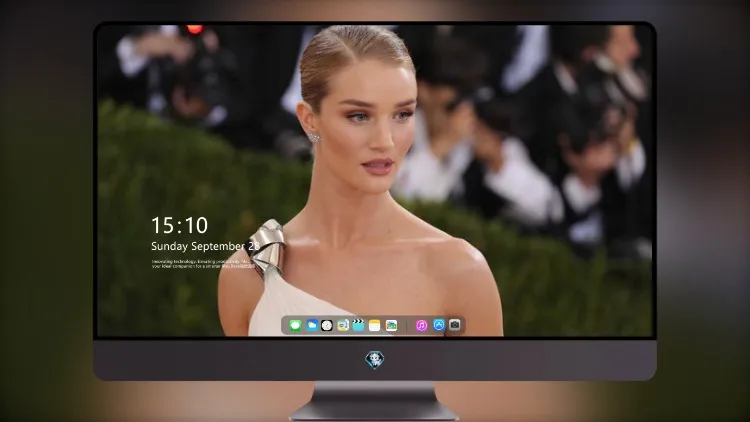Open the clapperboard video app in dock
Screen dimensions: 750x422
tap(358, 326)
